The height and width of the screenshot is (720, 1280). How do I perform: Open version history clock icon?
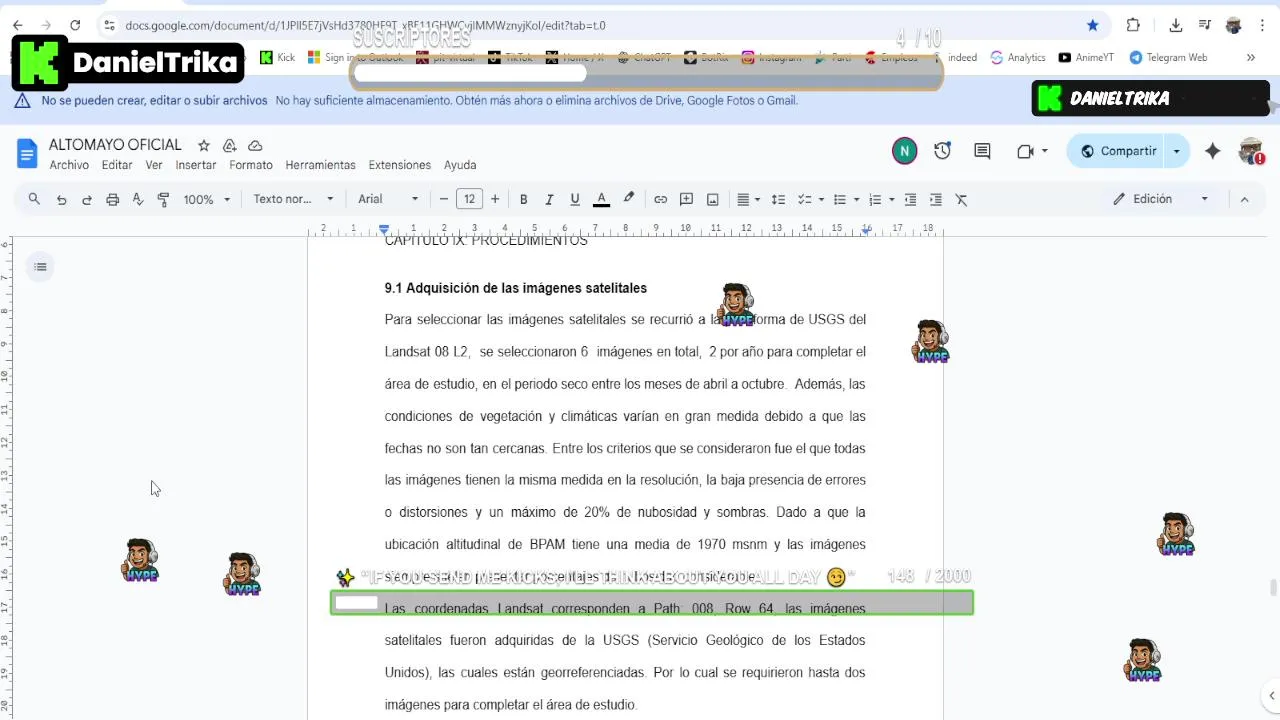click(943, 151)
